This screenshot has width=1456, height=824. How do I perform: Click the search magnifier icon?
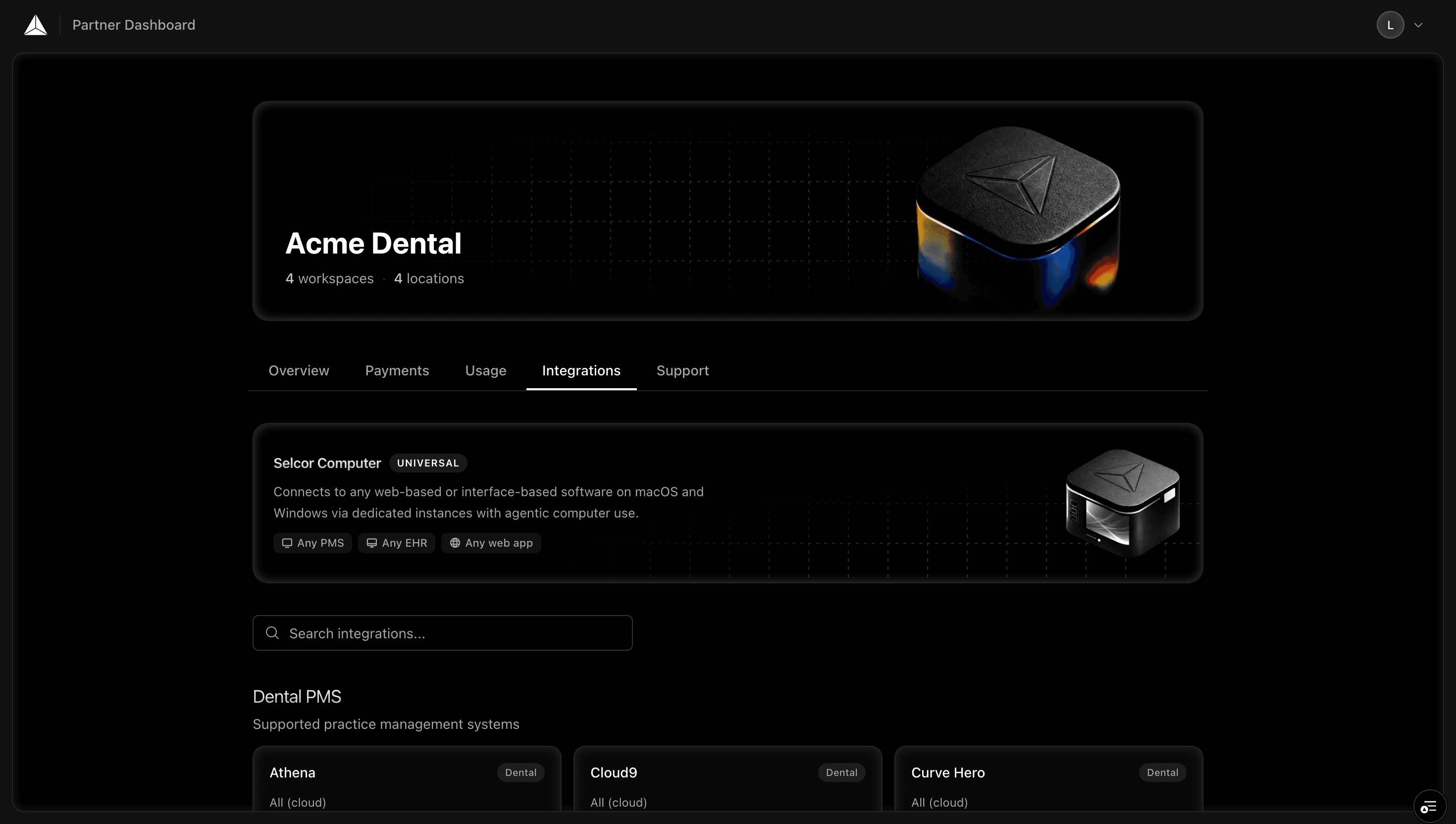point(273,632)
